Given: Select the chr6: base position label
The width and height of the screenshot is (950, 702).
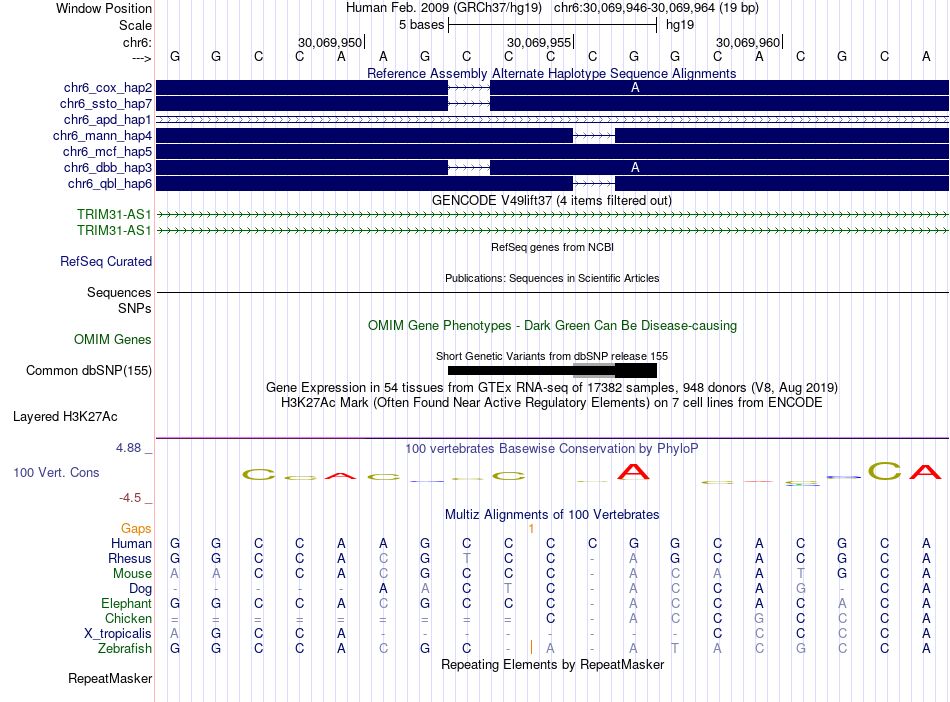Looking at the screenshot, I should click(138, 42).
